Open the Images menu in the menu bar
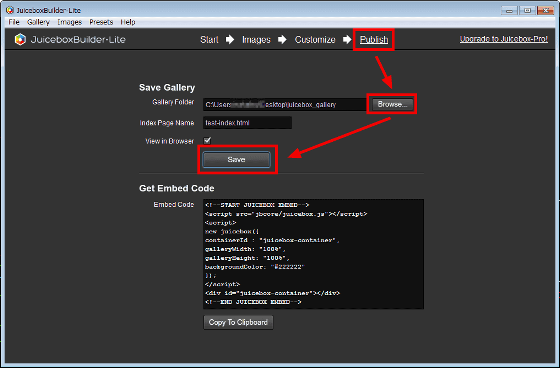 point(70,22)
